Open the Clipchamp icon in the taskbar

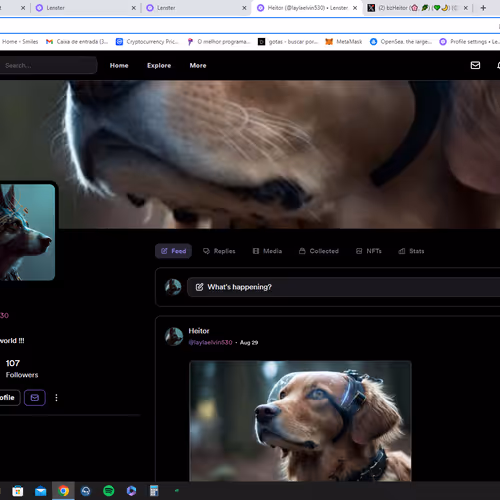(x=131, y=491)
